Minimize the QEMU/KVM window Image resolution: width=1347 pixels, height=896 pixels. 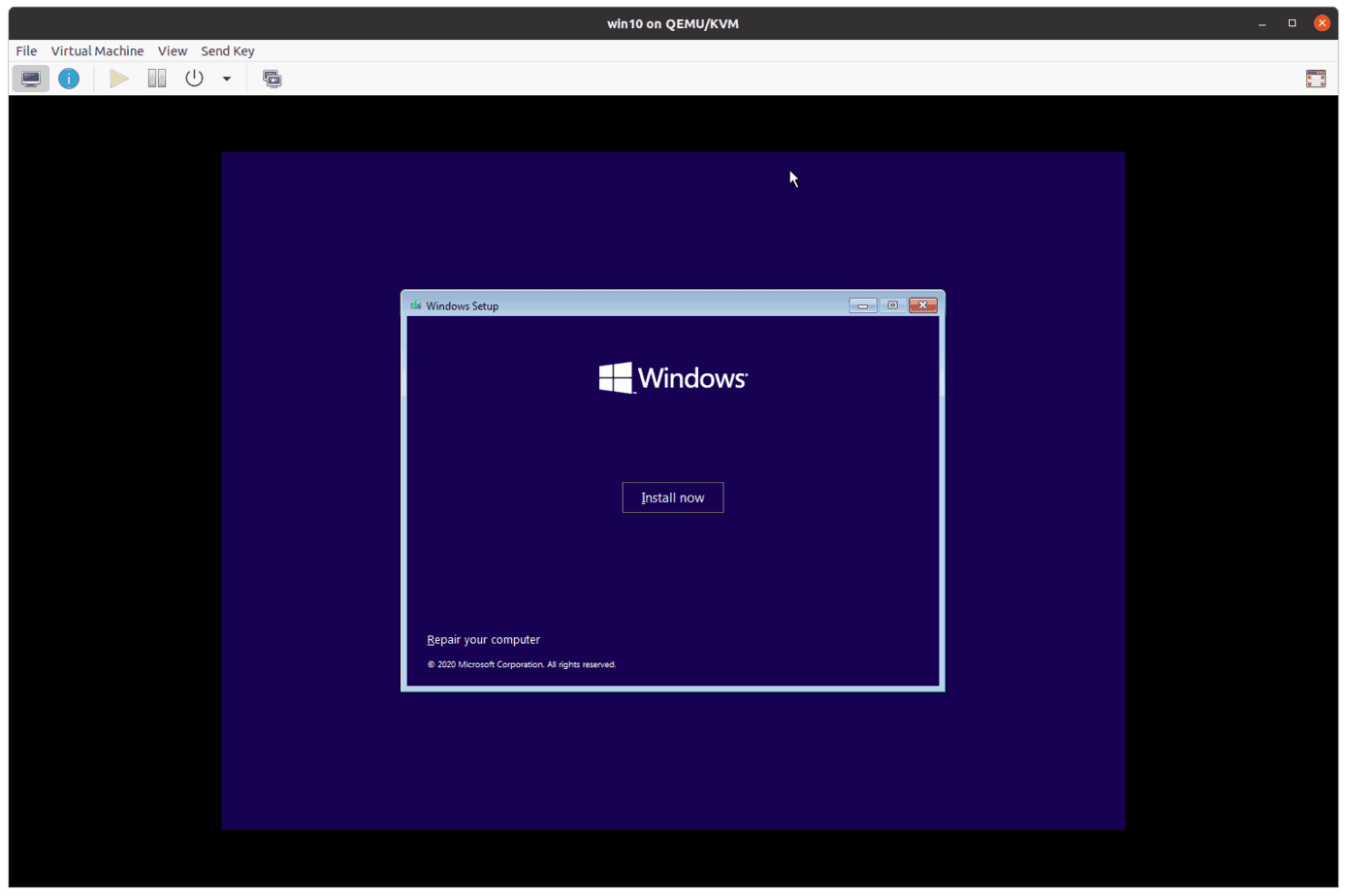pyautogui.click(x=1263, y=23)
